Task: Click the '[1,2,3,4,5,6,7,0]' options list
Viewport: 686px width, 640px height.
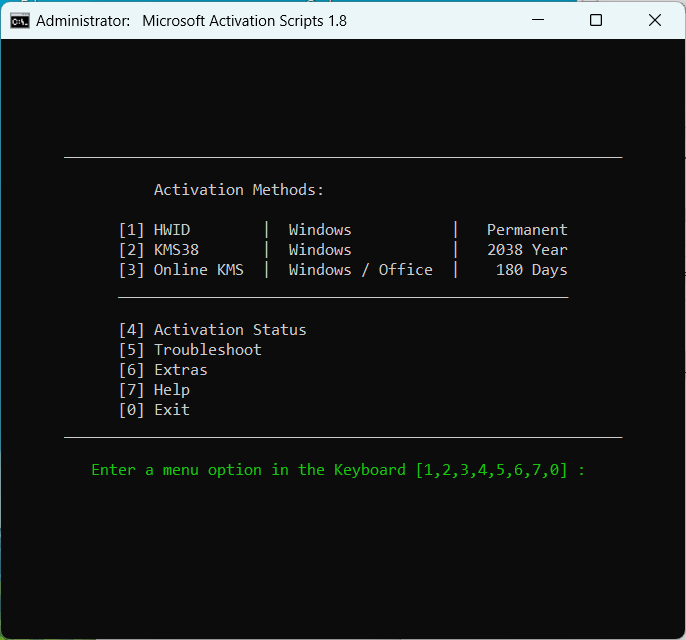Action: (491, 470)
